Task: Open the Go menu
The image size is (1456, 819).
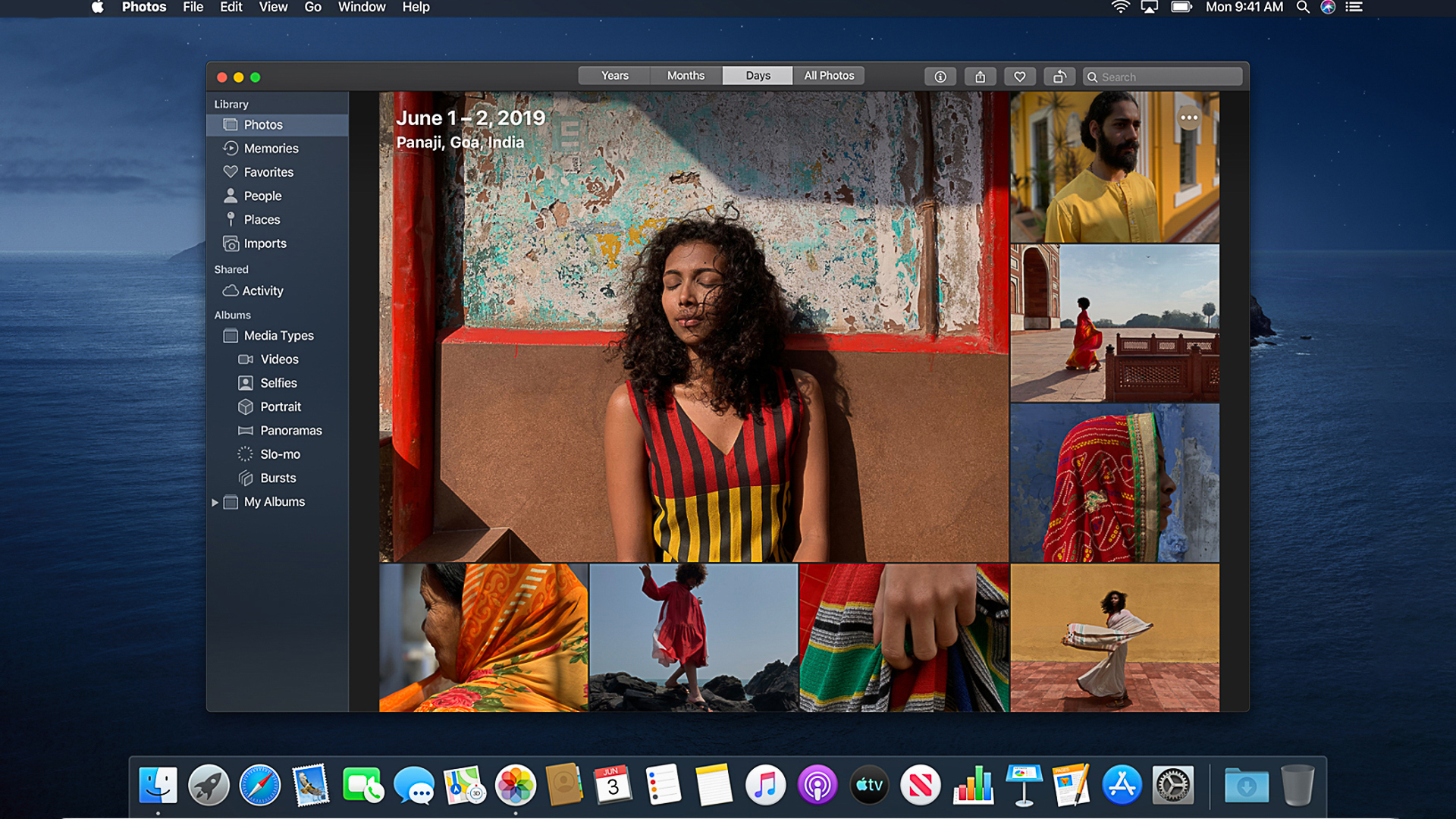Action: (312, 7)
